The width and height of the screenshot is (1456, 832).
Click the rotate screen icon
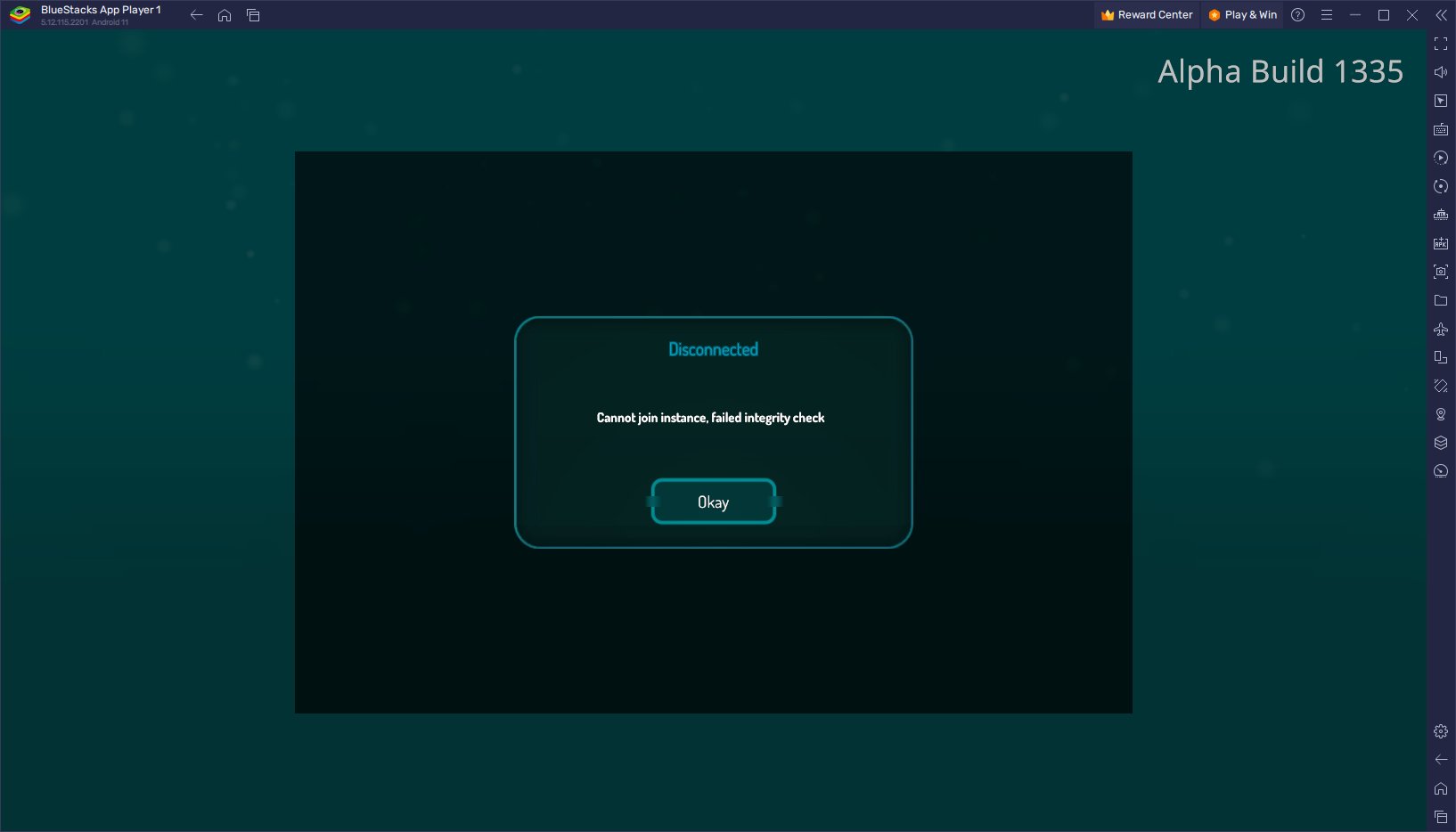point(1441,357)
